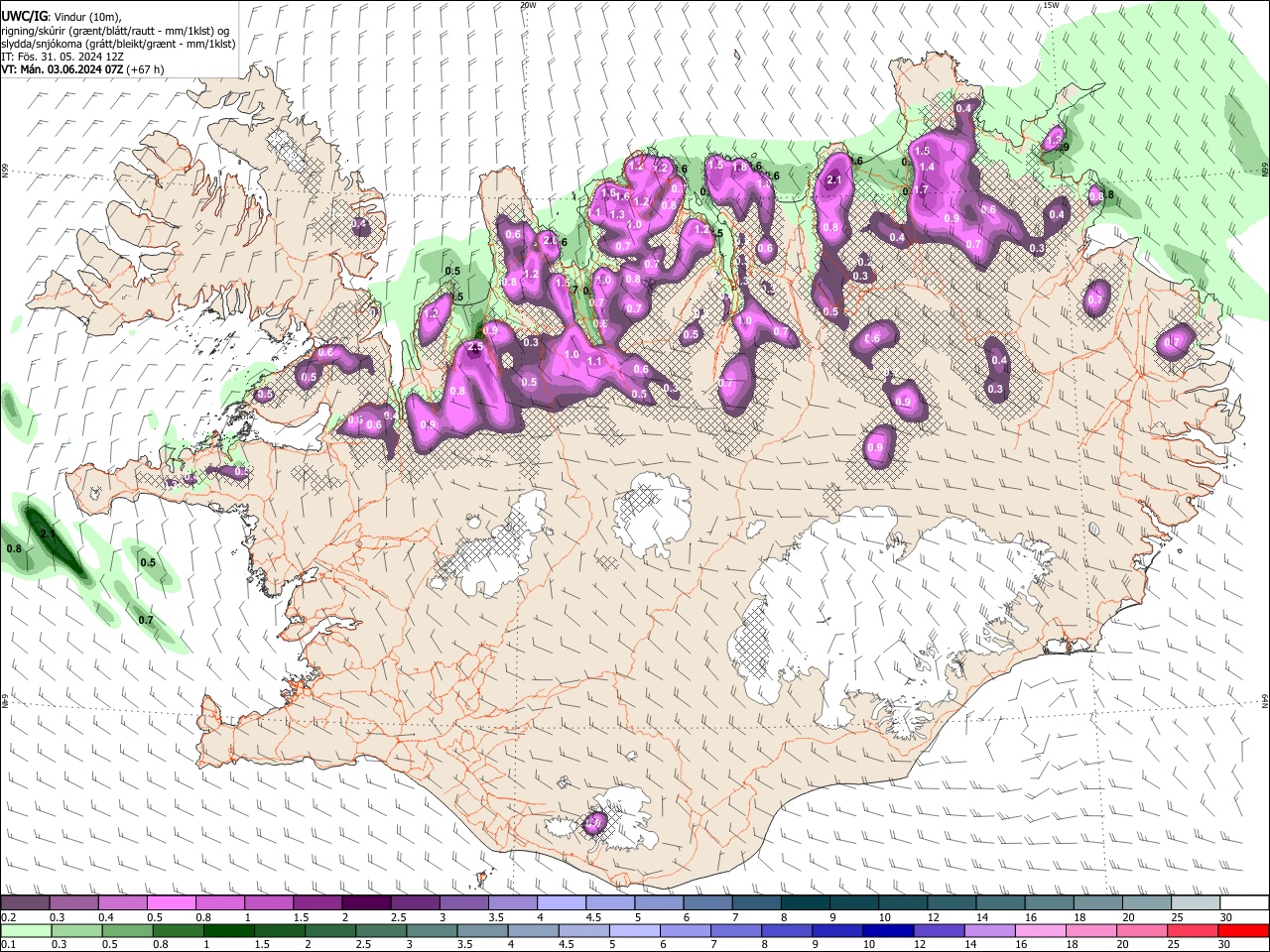Click the '2.5' precipitation value on the map
The width and height of the screenshot is (1270, 952).
pos(474,348)
